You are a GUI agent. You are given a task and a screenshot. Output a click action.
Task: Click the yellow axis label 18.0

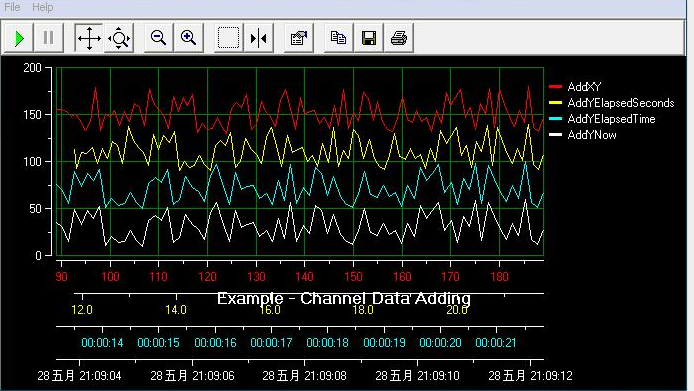click(363, 310)
